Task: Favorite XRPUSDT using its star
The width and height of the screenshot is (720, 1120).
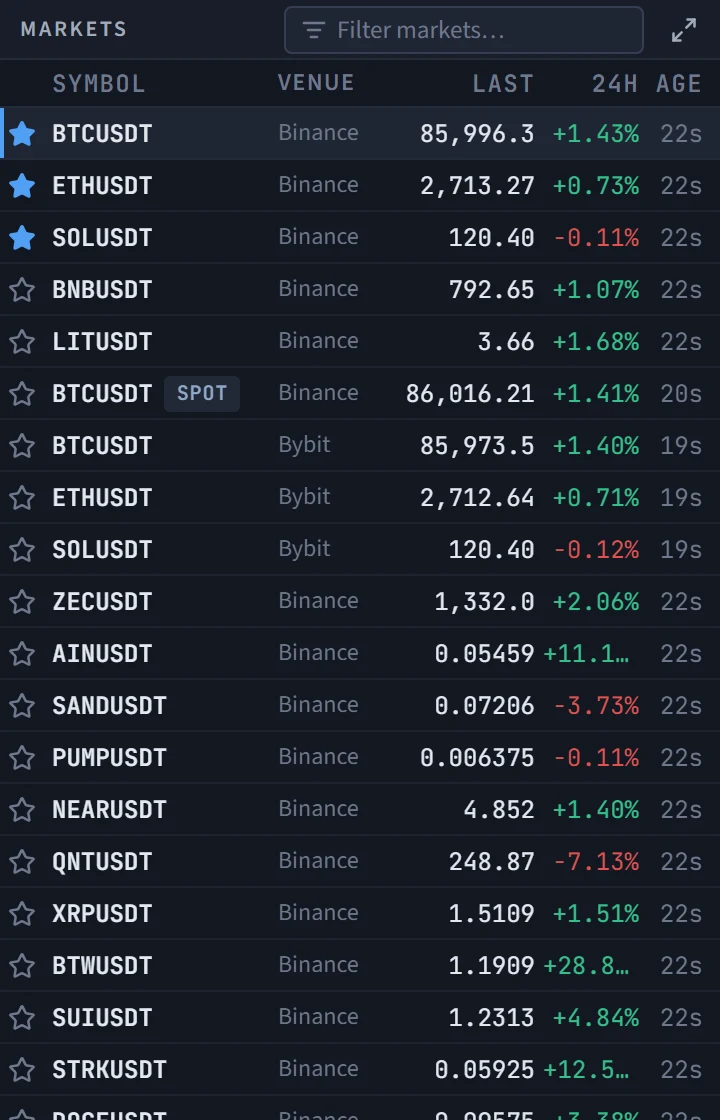Action: (22, 914)
